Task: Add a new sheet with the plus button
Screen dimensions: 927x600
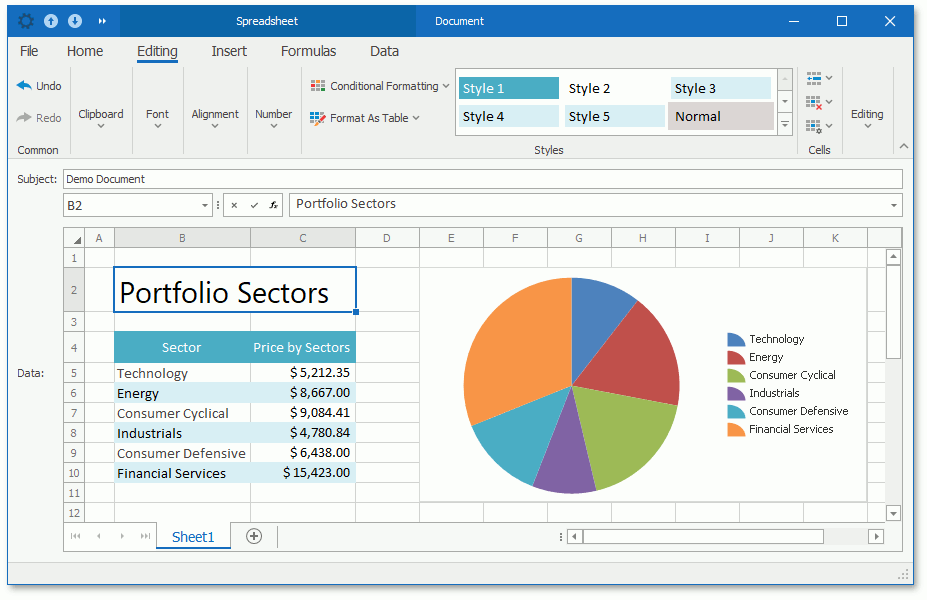Action: tap(254, 536)
